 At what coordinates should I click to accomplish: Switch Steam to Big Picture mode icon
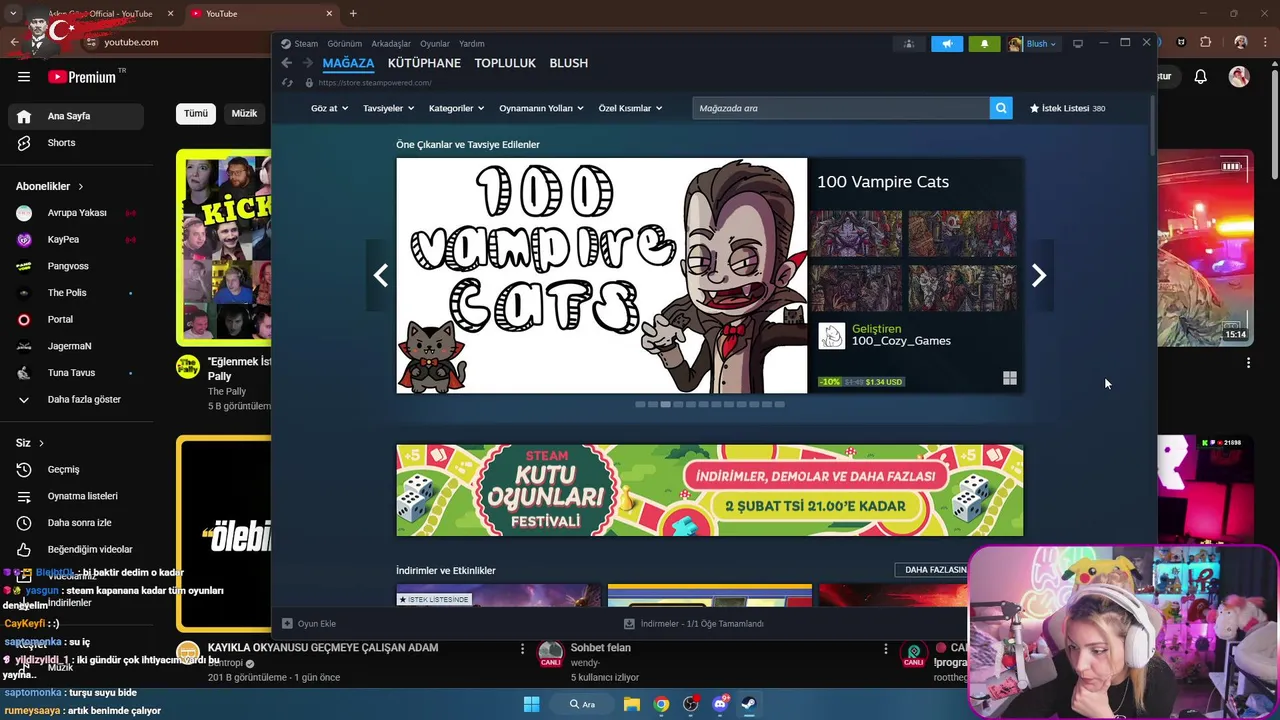(x=1078, y=44)
